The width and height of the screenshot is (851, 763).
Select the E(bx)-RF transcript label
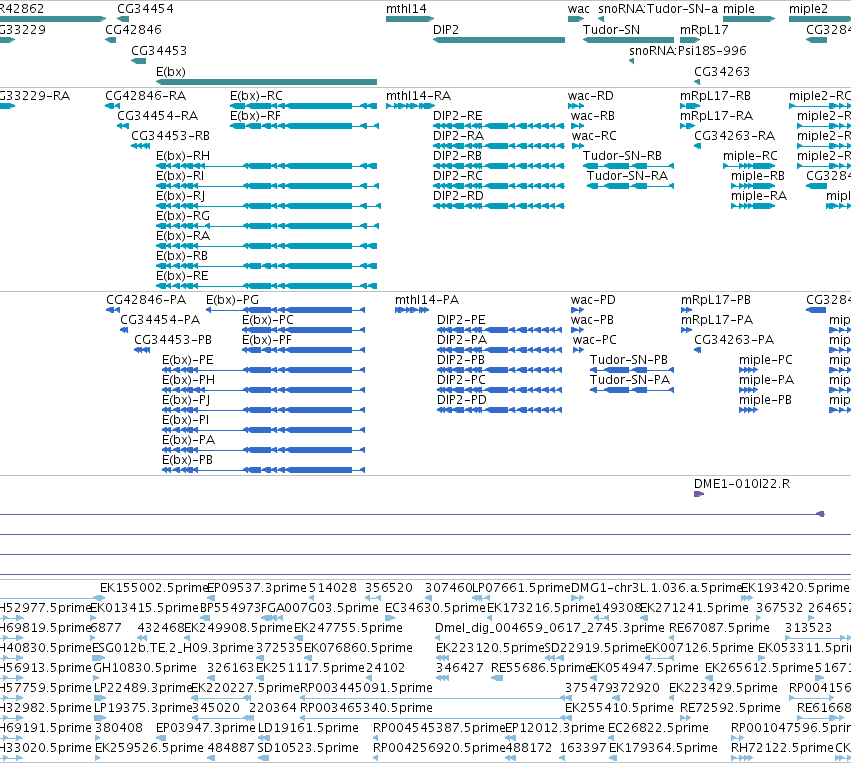pos(255,116)
